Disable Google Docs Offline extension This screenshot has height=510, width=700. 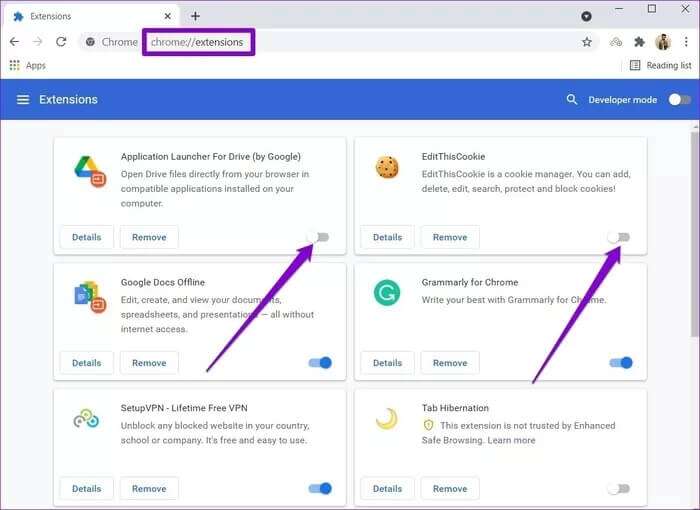320,363
